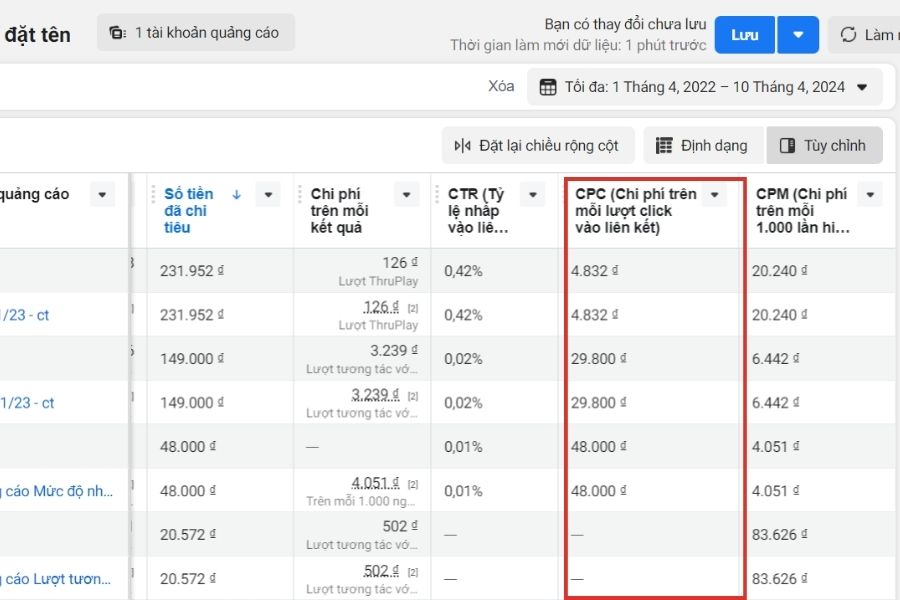900x600 pixels.
Task: Click the panel icon in Tùy chỉnh
Action: coord(788,146)
